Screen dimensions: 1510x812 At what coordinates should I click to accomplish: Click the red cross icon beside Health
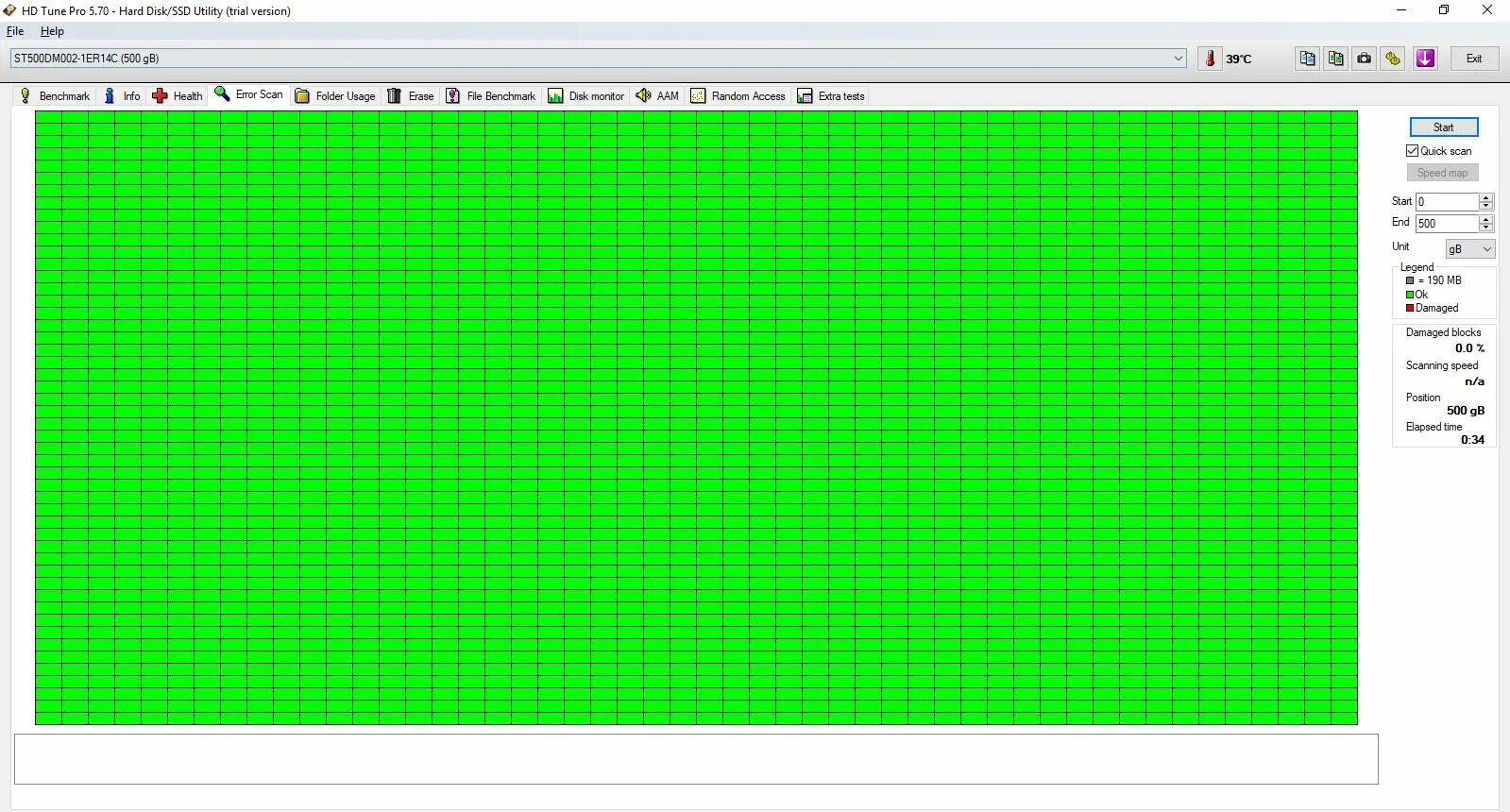click(160, 95)
